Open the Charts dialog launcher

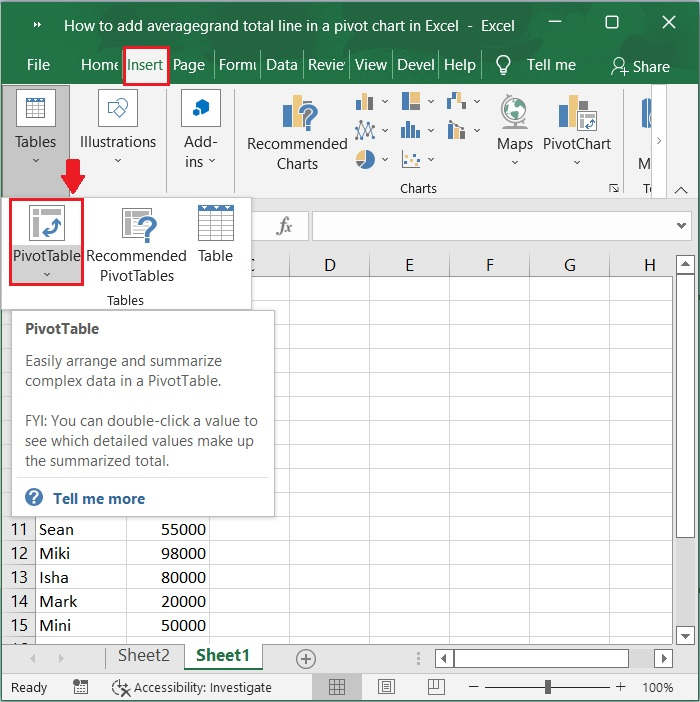(614, 188)
